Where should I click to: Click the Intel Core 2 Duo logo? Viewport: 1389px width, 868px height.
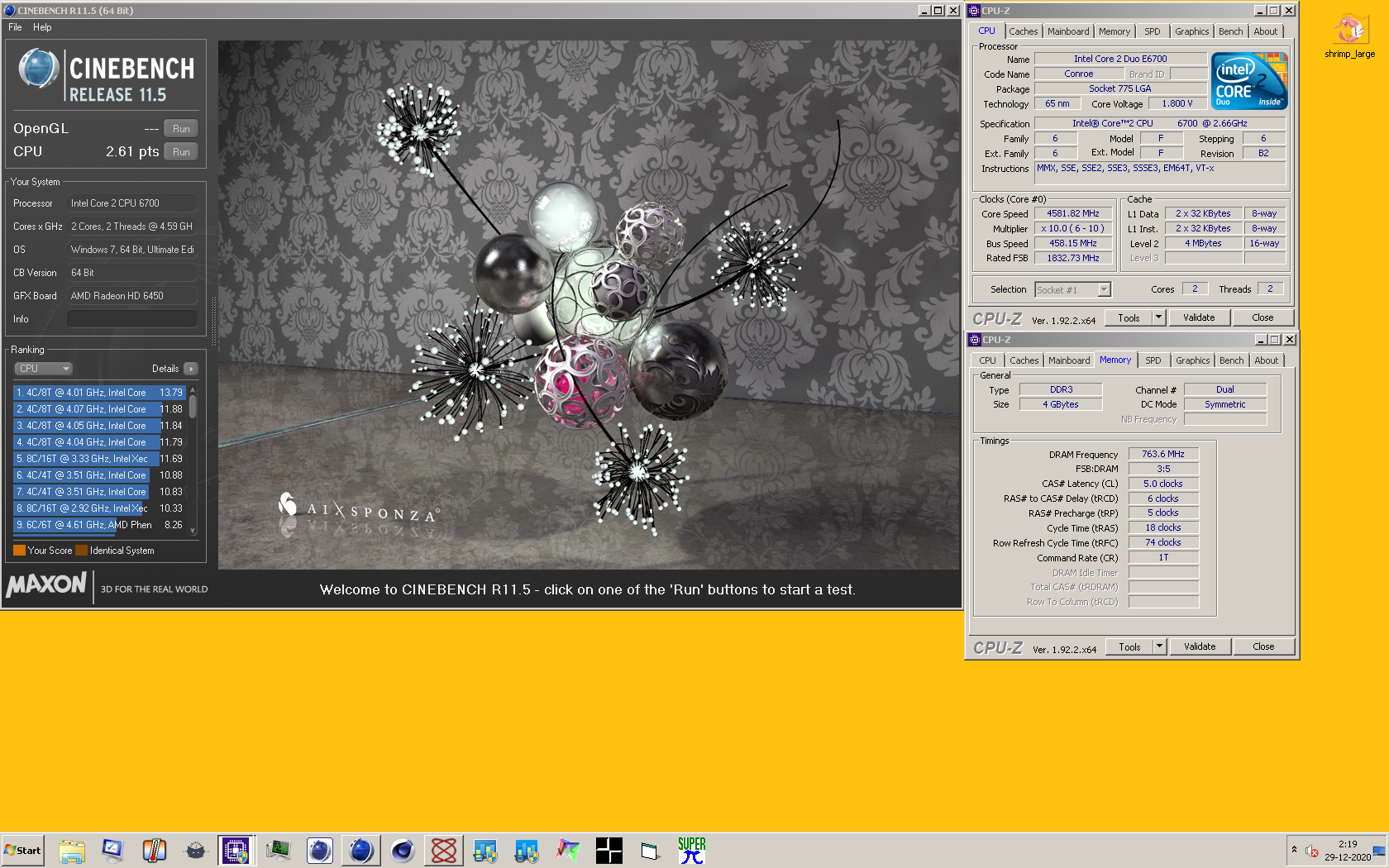click(x=1249, y=81)
